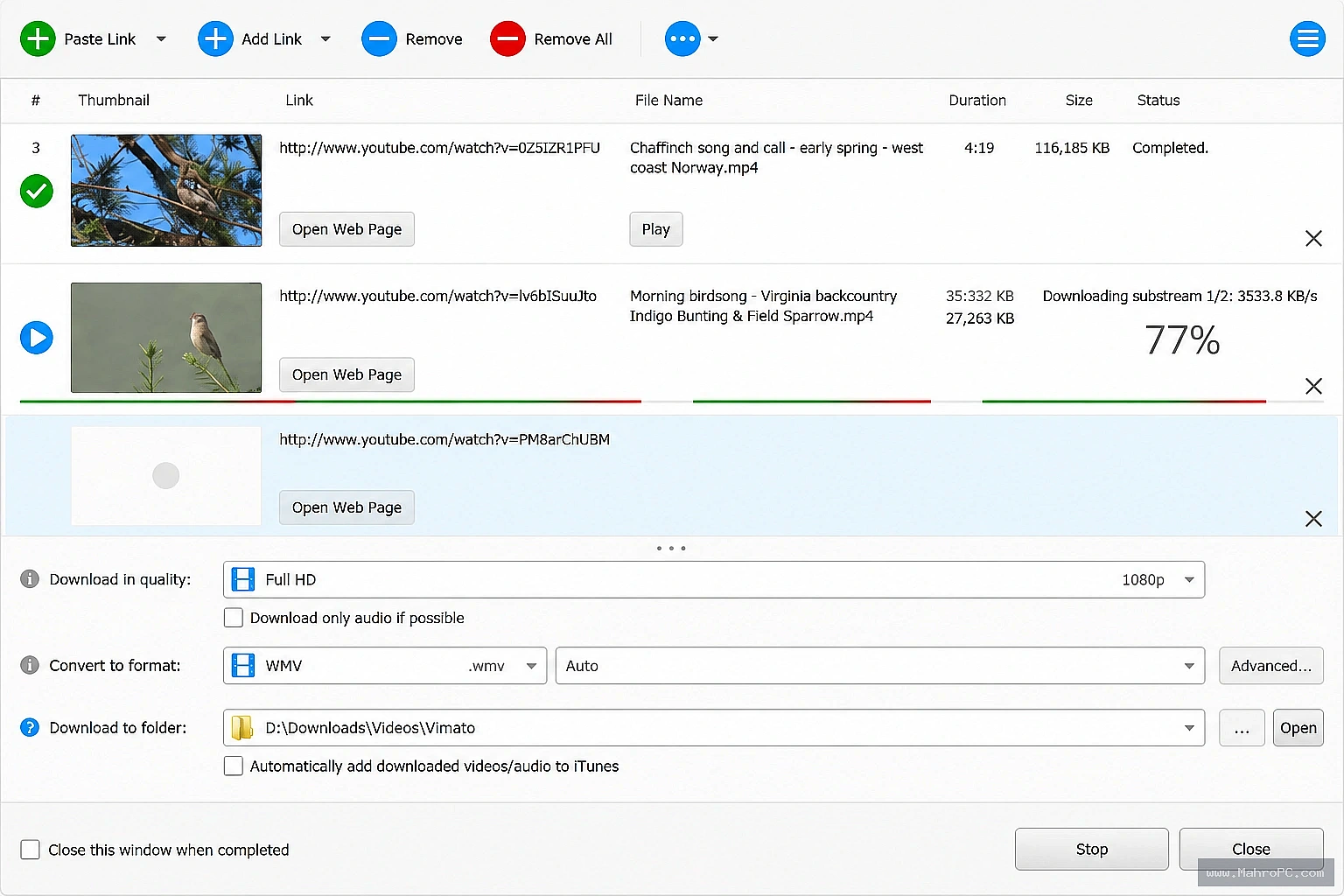
Task: Click the 27,263 KB size value
Action: [980, 318]
